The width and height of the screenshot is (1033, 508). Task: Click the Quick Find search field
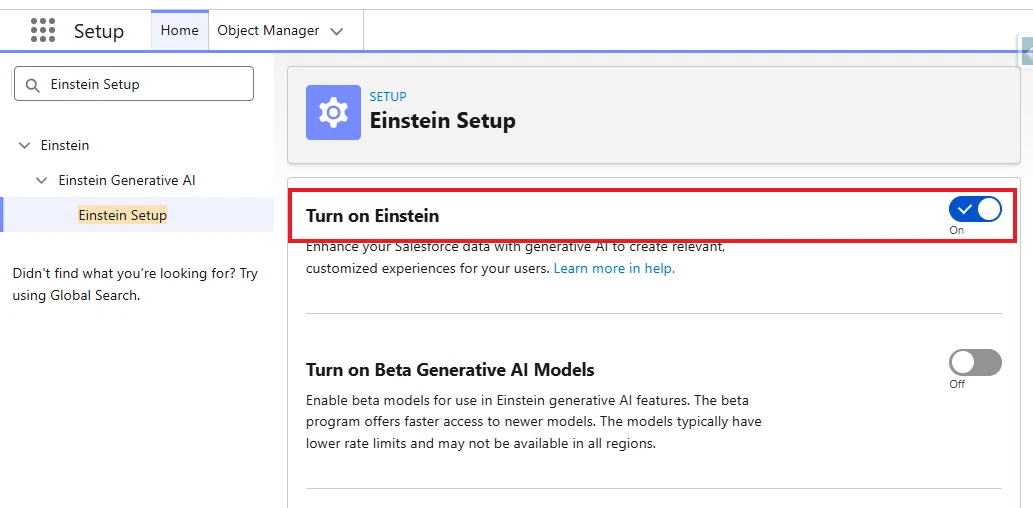click(x=134, y=84)
